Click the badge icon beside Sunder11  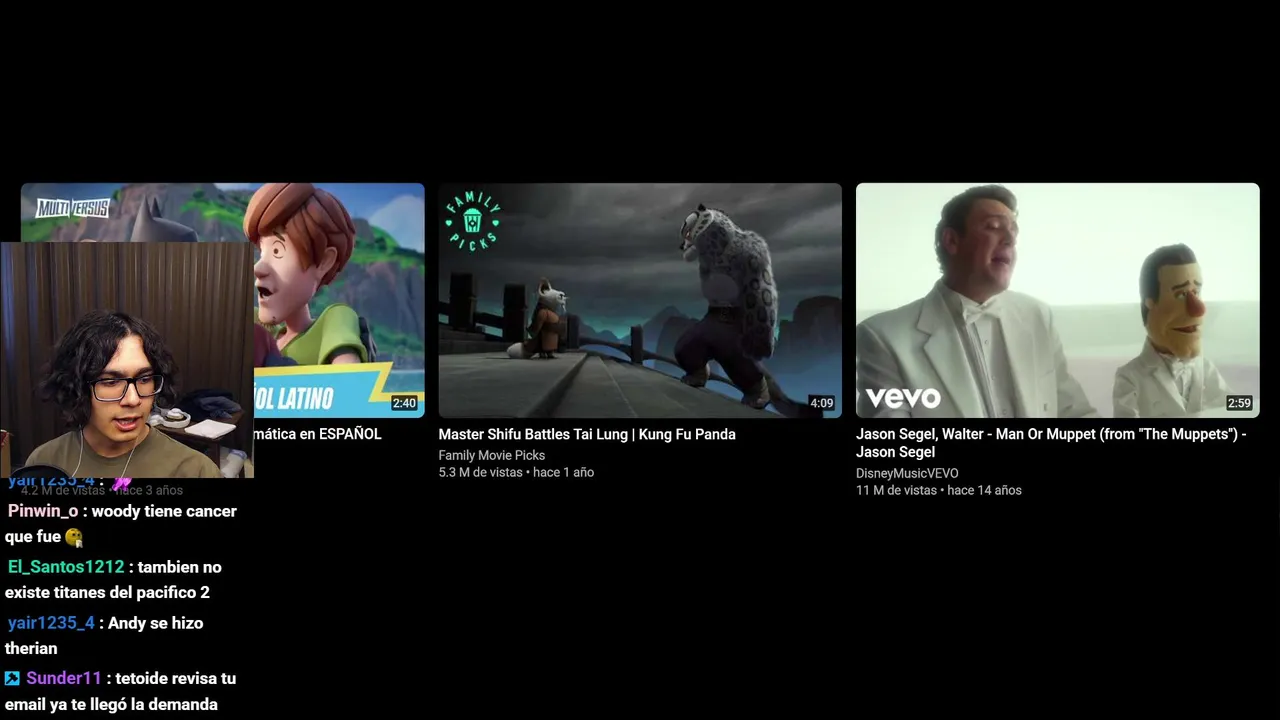click(x=12, y=678)
